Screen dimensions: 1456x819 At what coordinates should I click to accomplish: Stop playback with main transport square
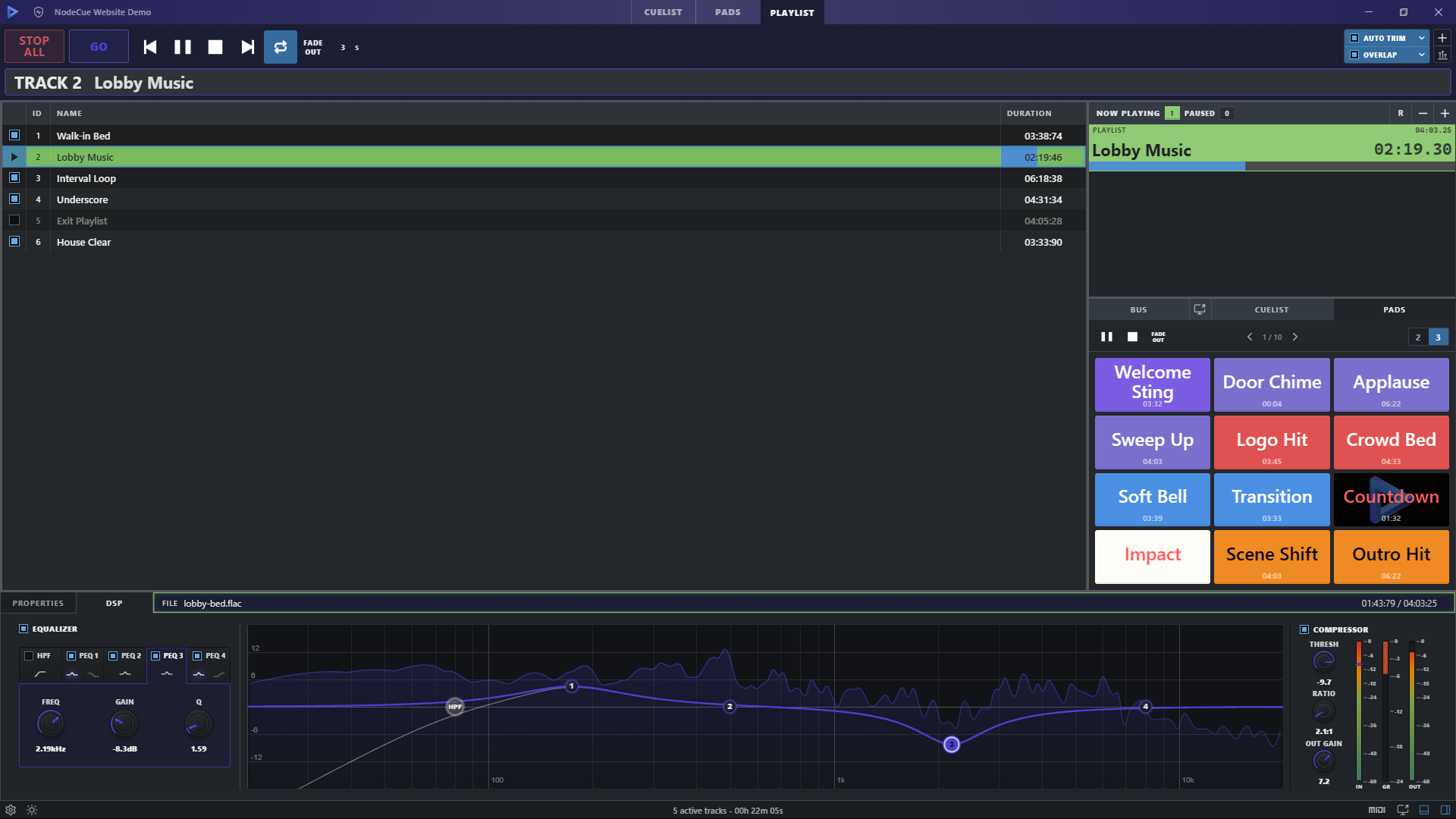(215, 47)
